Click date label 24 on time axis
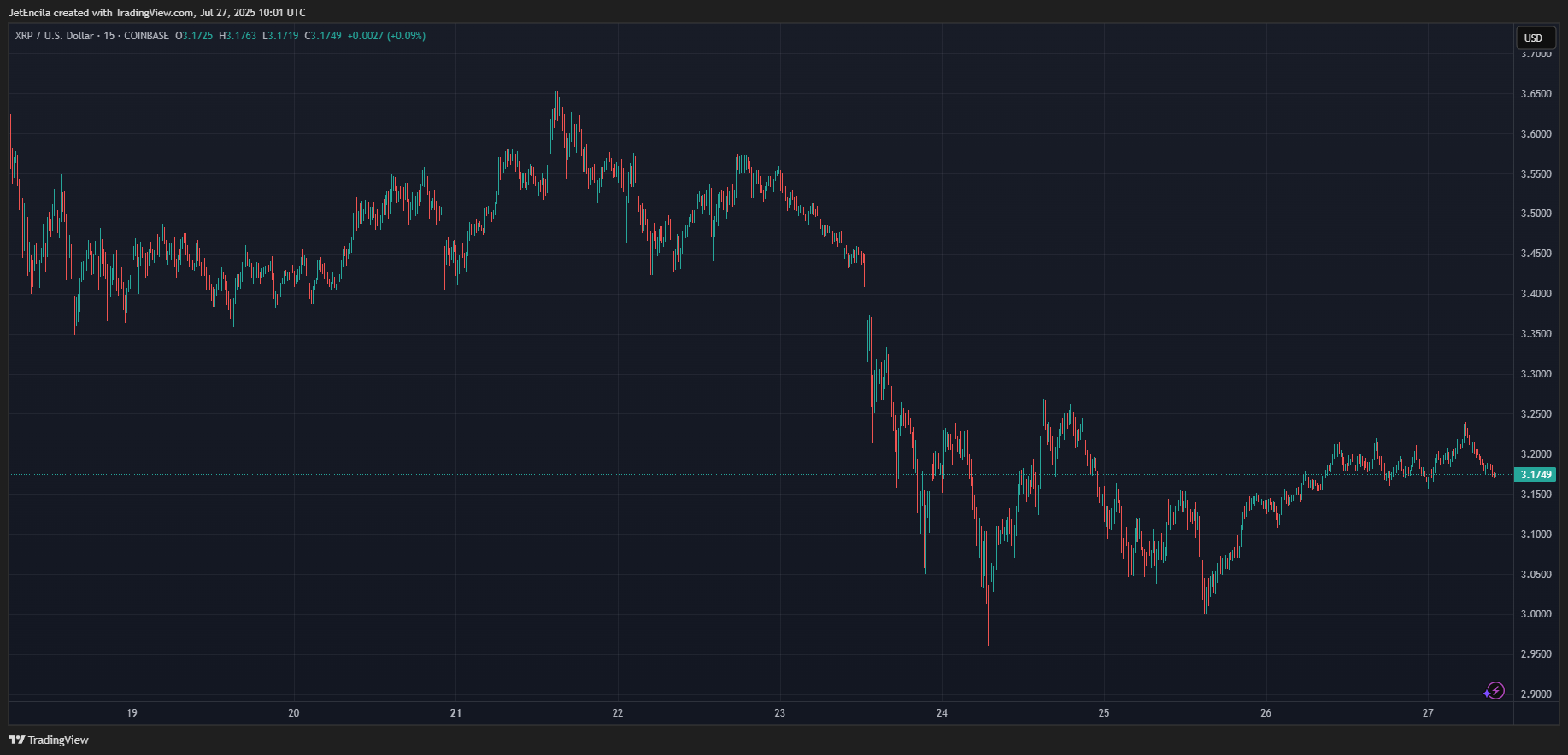 click(x=942, y=713)
